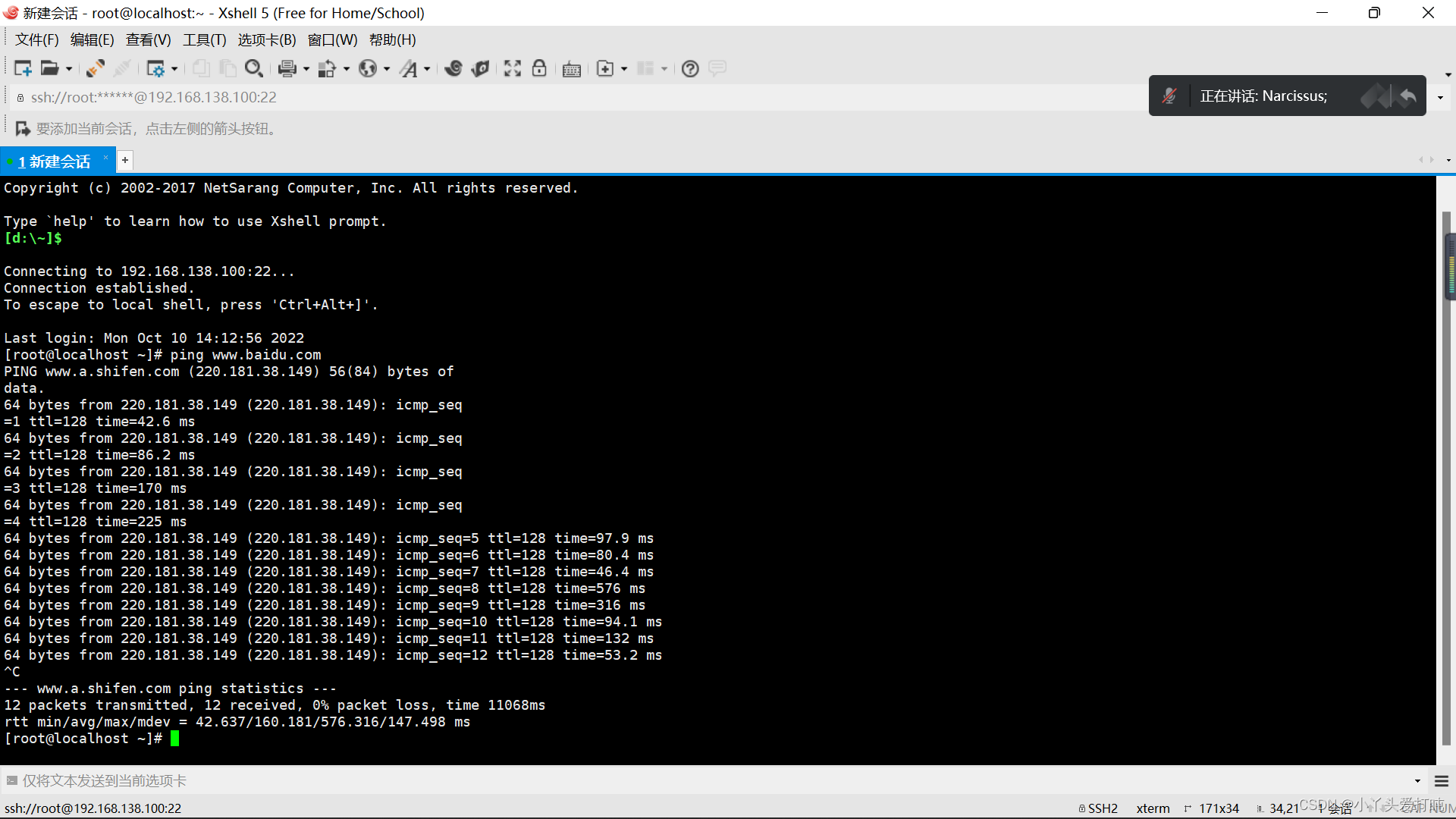Launch Xftp from toolbar icon
The width and height of the screenshot is (1456, 819).
coord(453,69)
